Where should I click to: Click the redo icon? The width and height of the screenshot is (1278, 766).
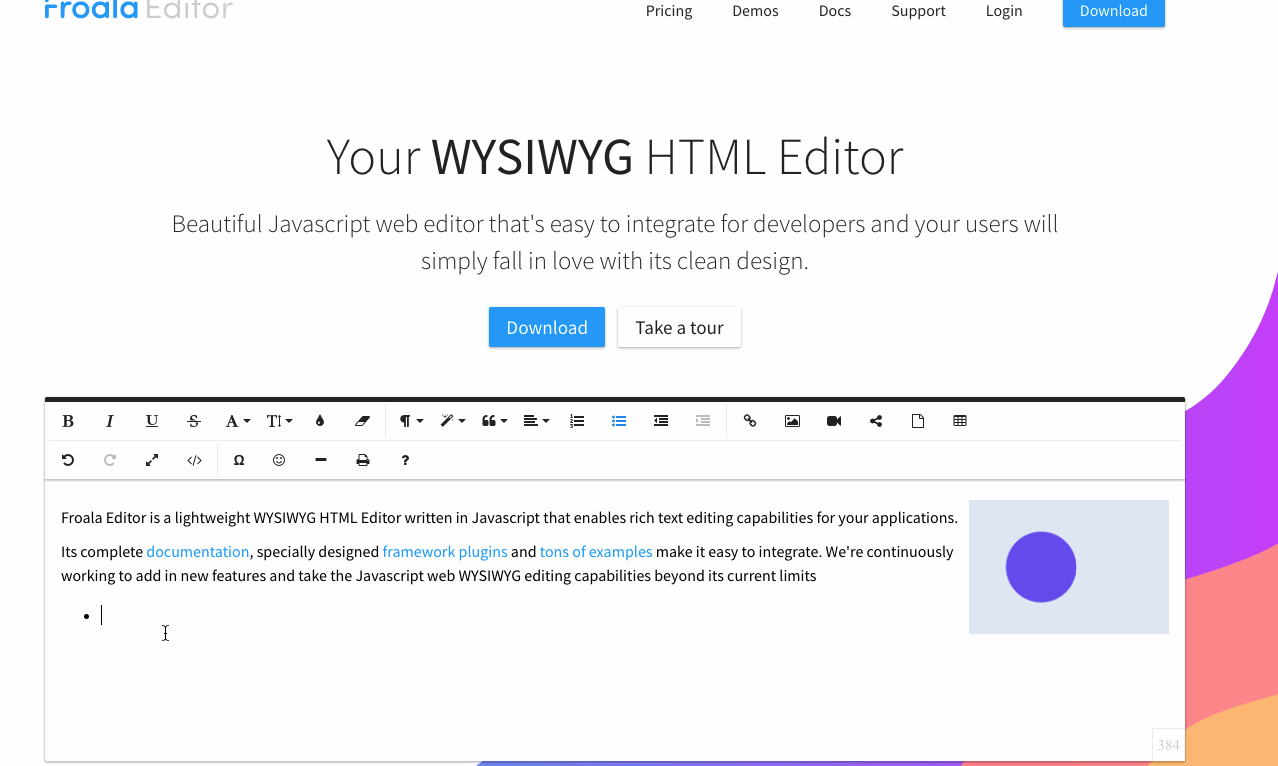click(x=110, y=460)
